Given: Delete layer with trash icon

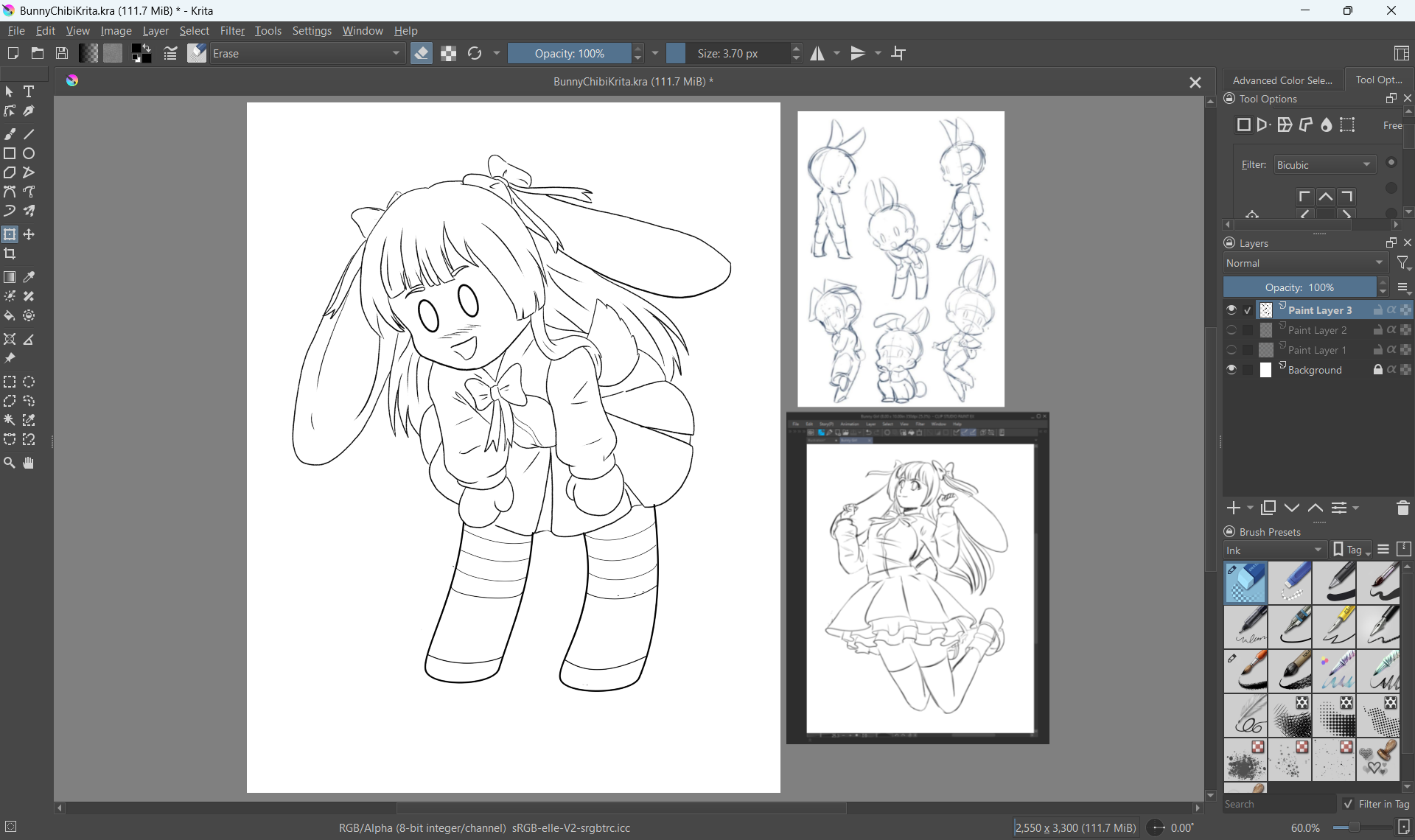Looking at the screenshot, I should [1402, 508].
